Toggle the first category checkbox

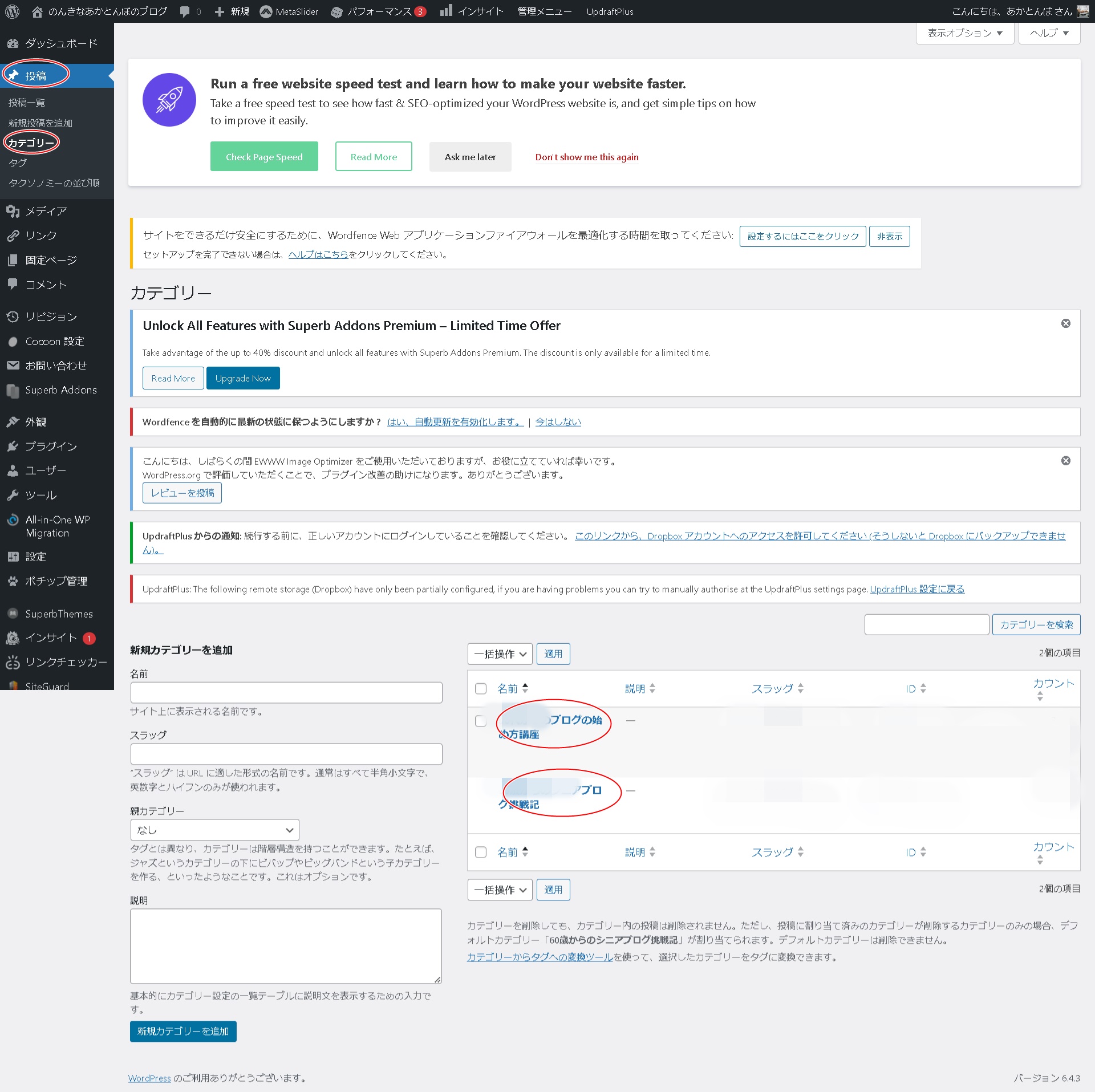(479, 720)
